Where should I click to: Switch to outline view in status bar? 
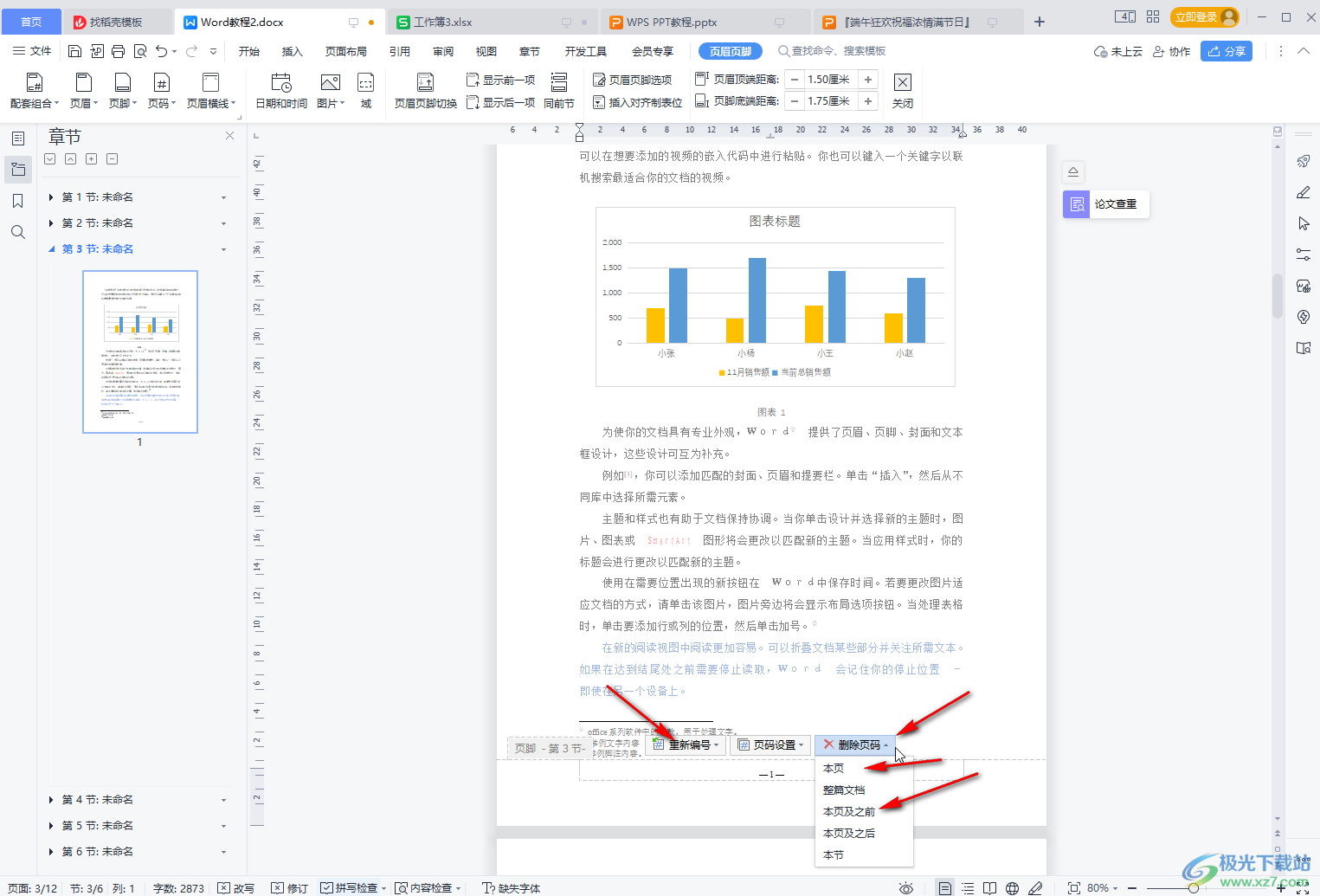tap(968, 888)
